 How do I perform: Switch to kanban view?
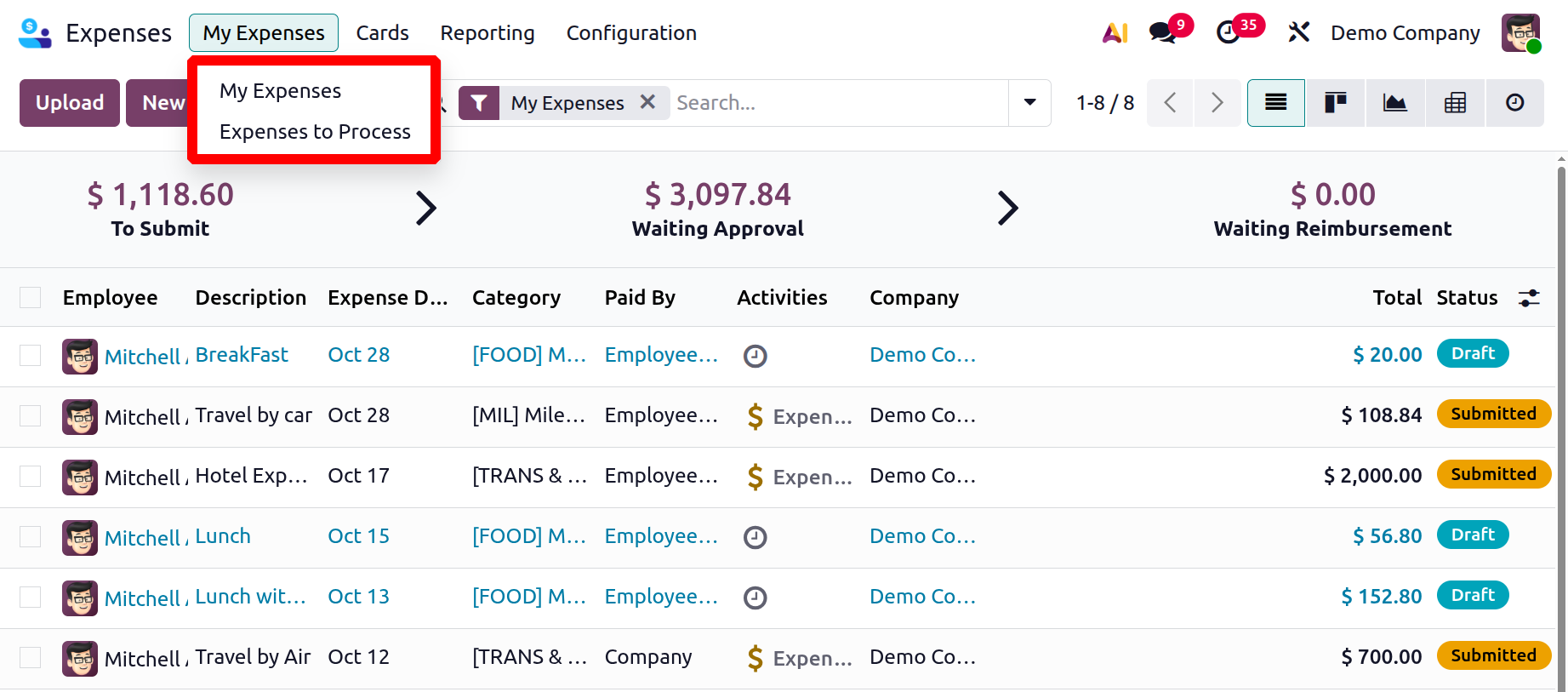pyautogui.click(x=1335, y=103)
